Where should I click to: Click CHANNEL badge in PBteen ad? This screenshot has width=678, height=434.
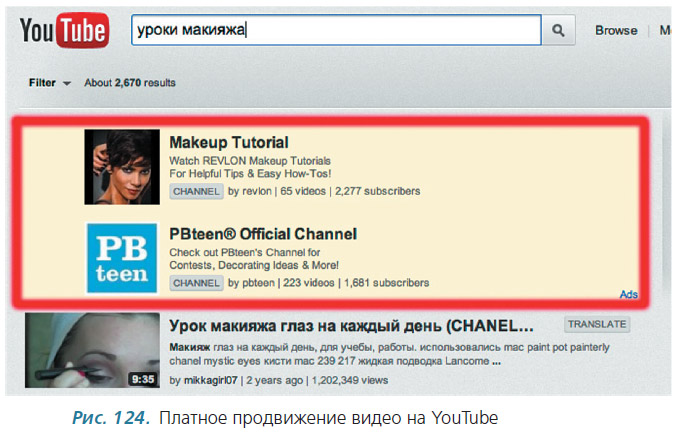[x=196, y=283]
